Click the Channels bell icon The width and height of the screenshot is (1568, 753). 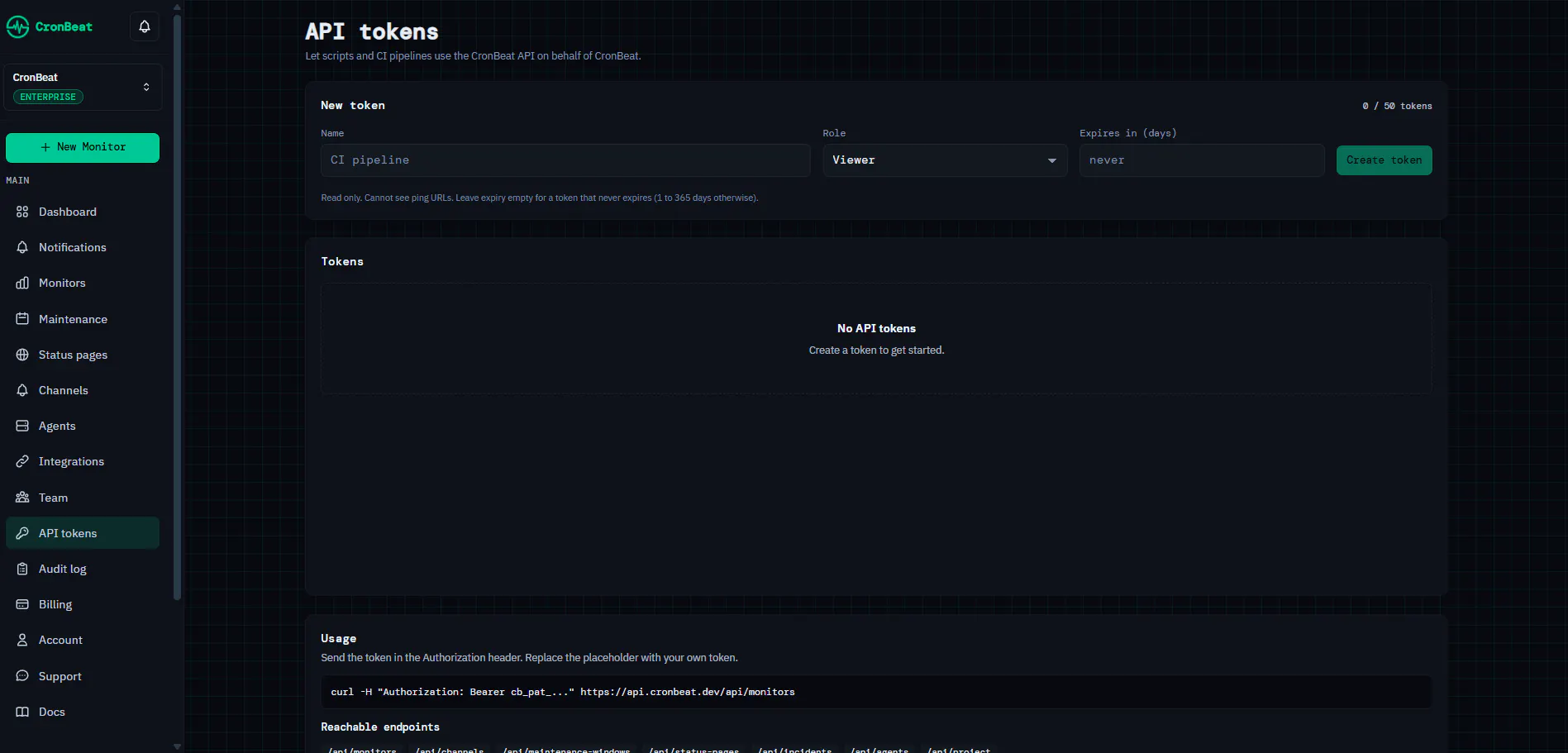point(22,390)
